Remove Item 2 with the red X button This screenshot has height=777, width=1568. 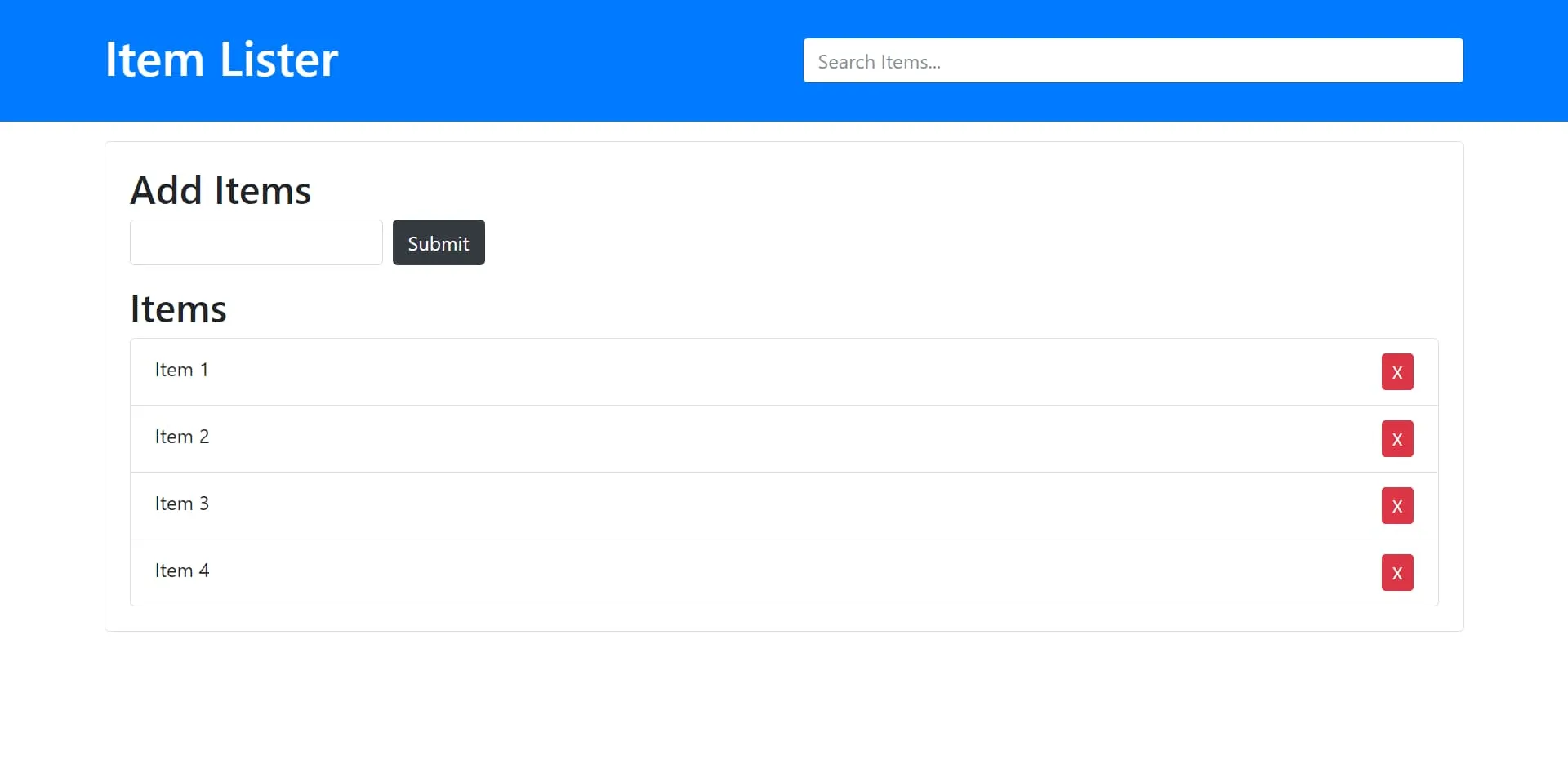[1396, 439]
